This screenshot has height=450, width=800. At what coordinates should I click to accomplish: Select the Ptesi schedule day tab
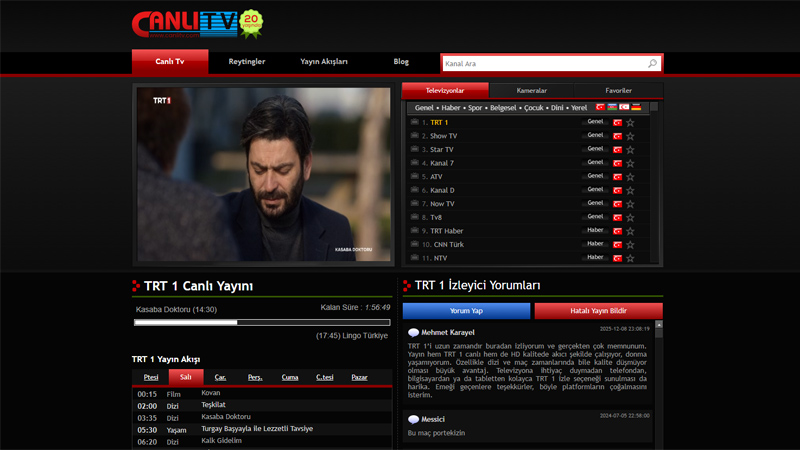click(x=151, y=377)
